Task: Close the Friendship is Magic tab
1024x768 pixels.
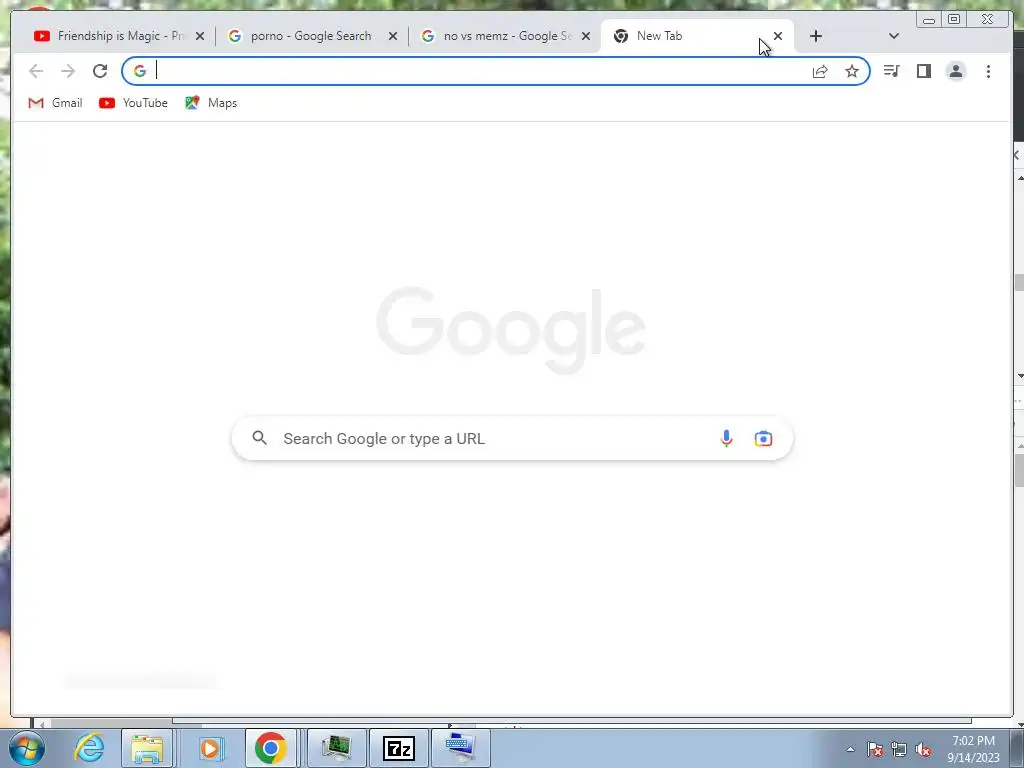Action: [200, 37]
